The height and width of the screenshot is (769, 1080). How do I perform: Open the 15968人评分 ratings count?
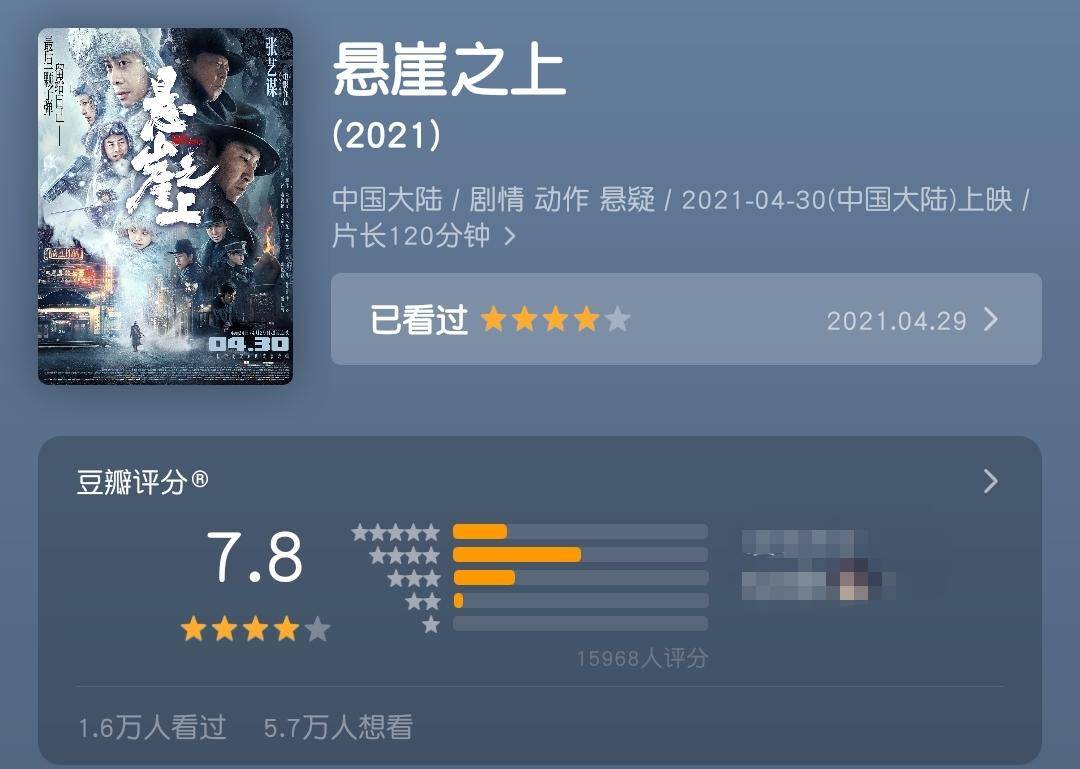(x=642, y=659)
